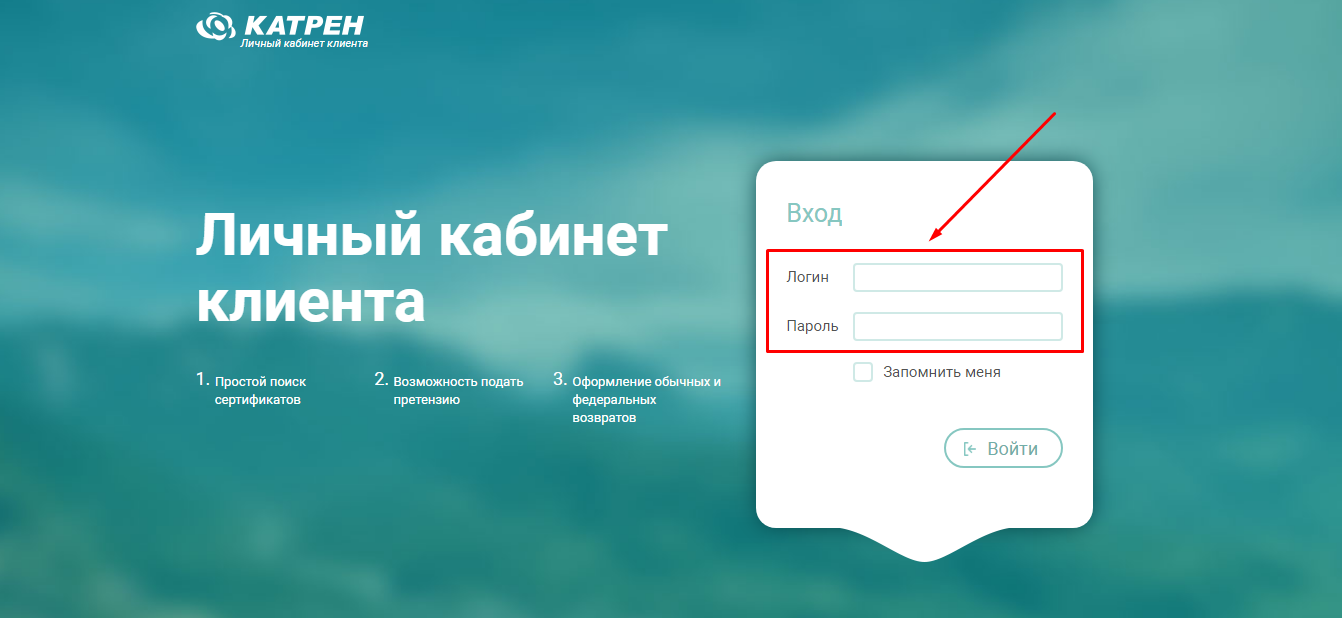This screenshot has width=1342, height=618.
Task: Click the Логин field label
Action: point(808,277)
